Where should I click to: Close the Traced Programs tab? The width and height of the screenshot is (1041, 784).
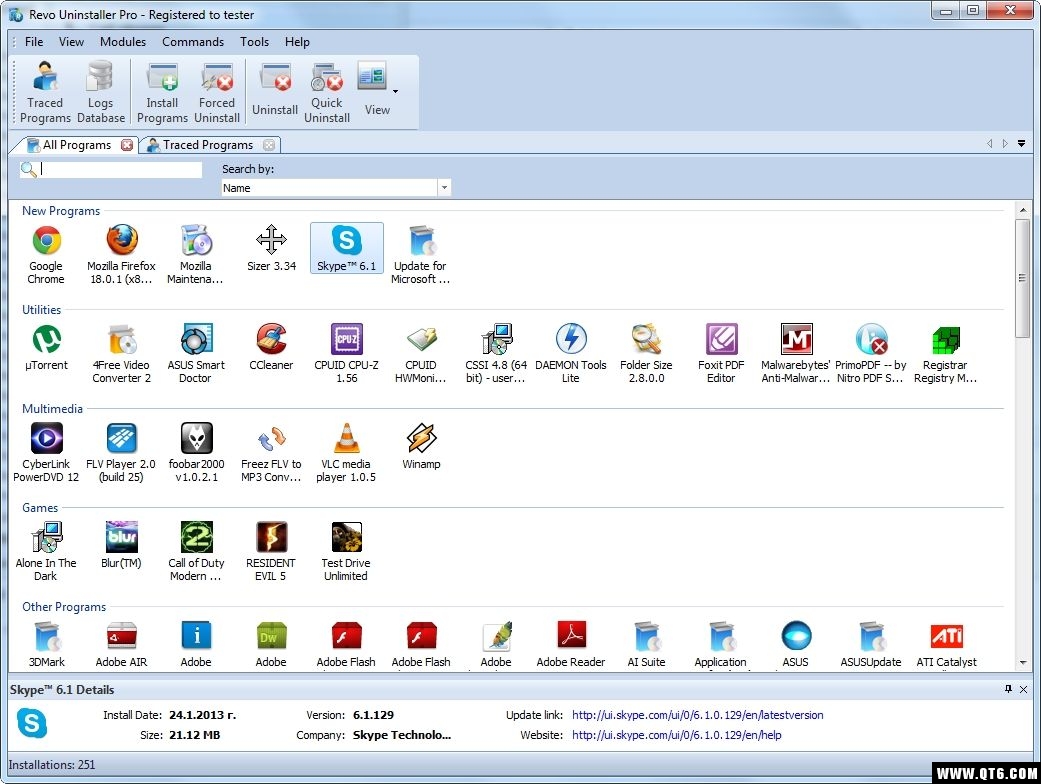269,145
